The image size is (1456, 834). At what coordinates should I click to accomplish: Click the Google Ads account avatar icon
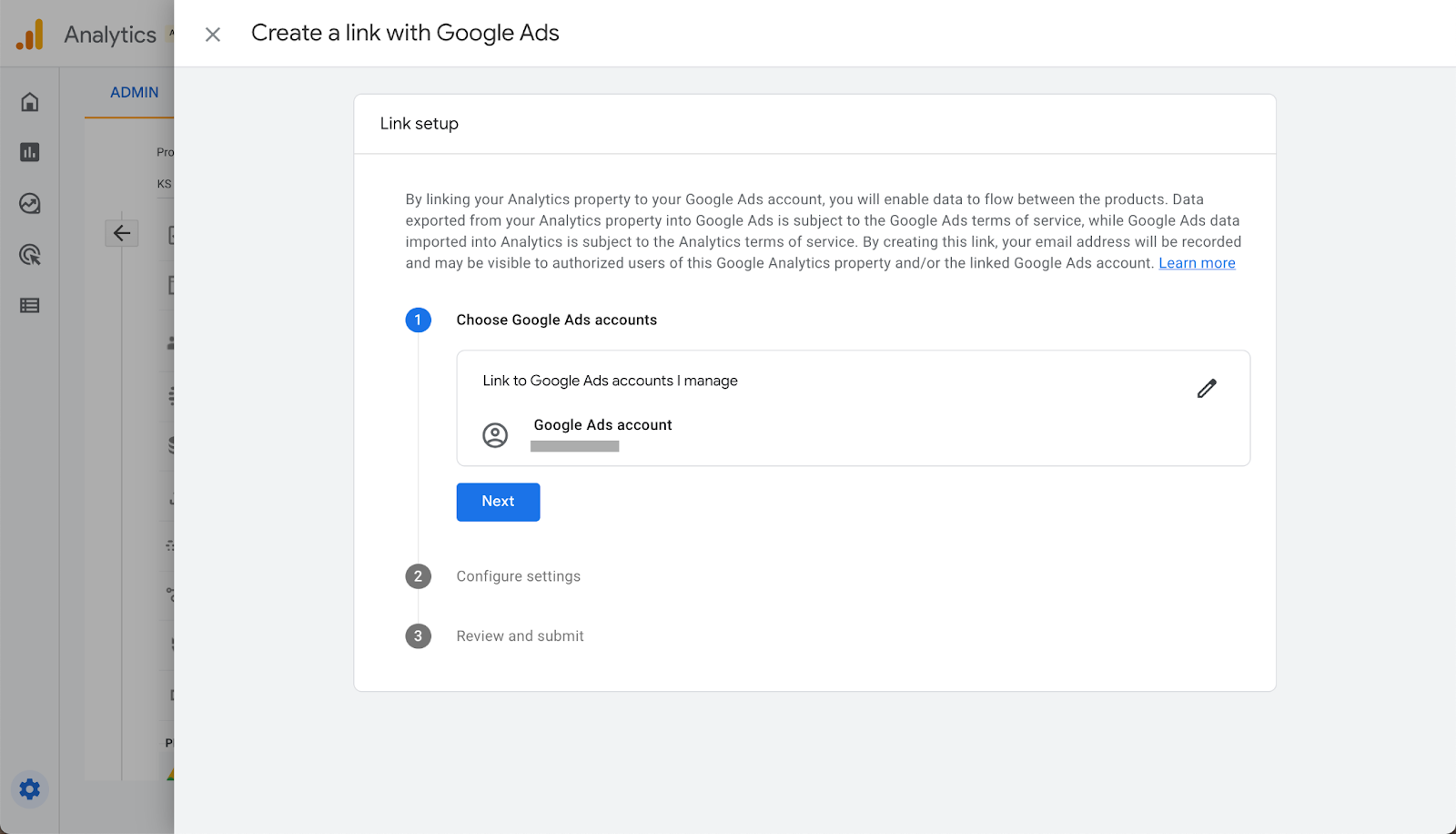point(495,435)
